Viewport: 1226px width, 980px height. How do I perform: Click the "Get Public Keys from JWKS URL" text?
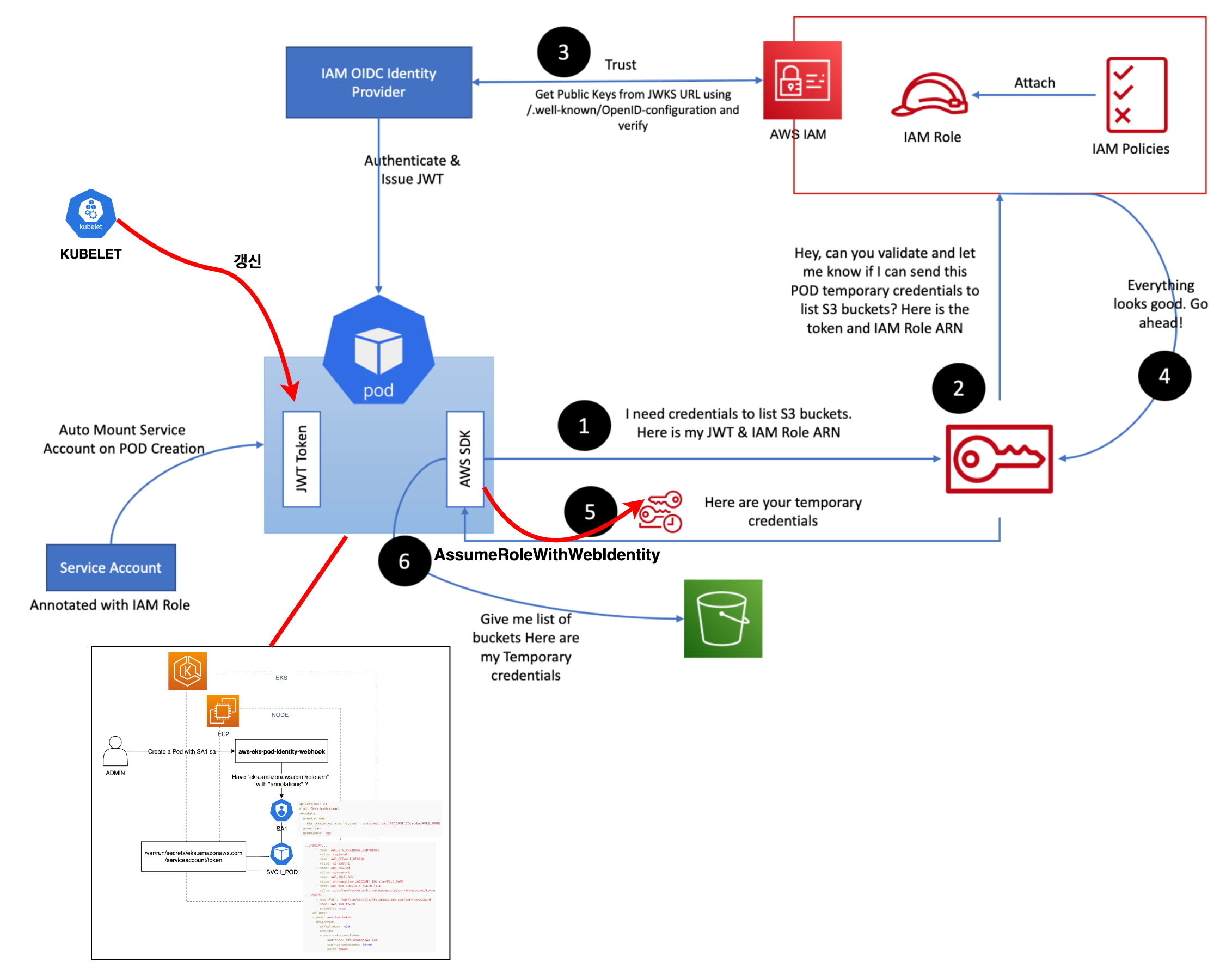(x=633, y=110)
